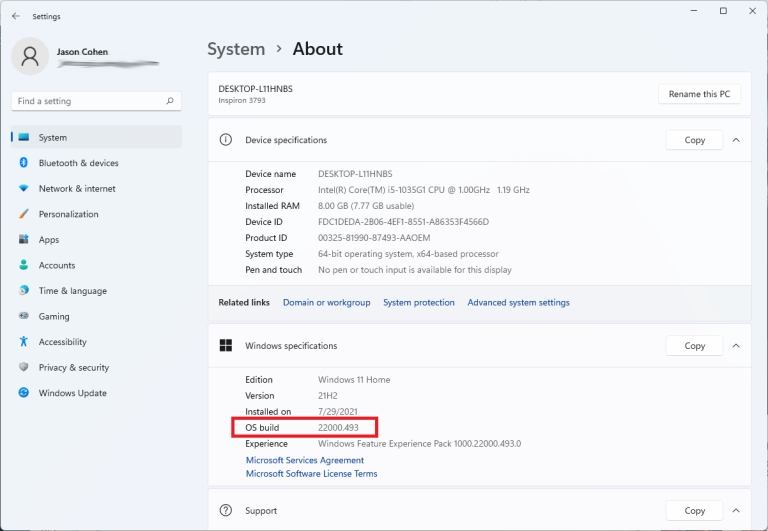Click the Installed on date 7/29/2021

pos(337,411)
